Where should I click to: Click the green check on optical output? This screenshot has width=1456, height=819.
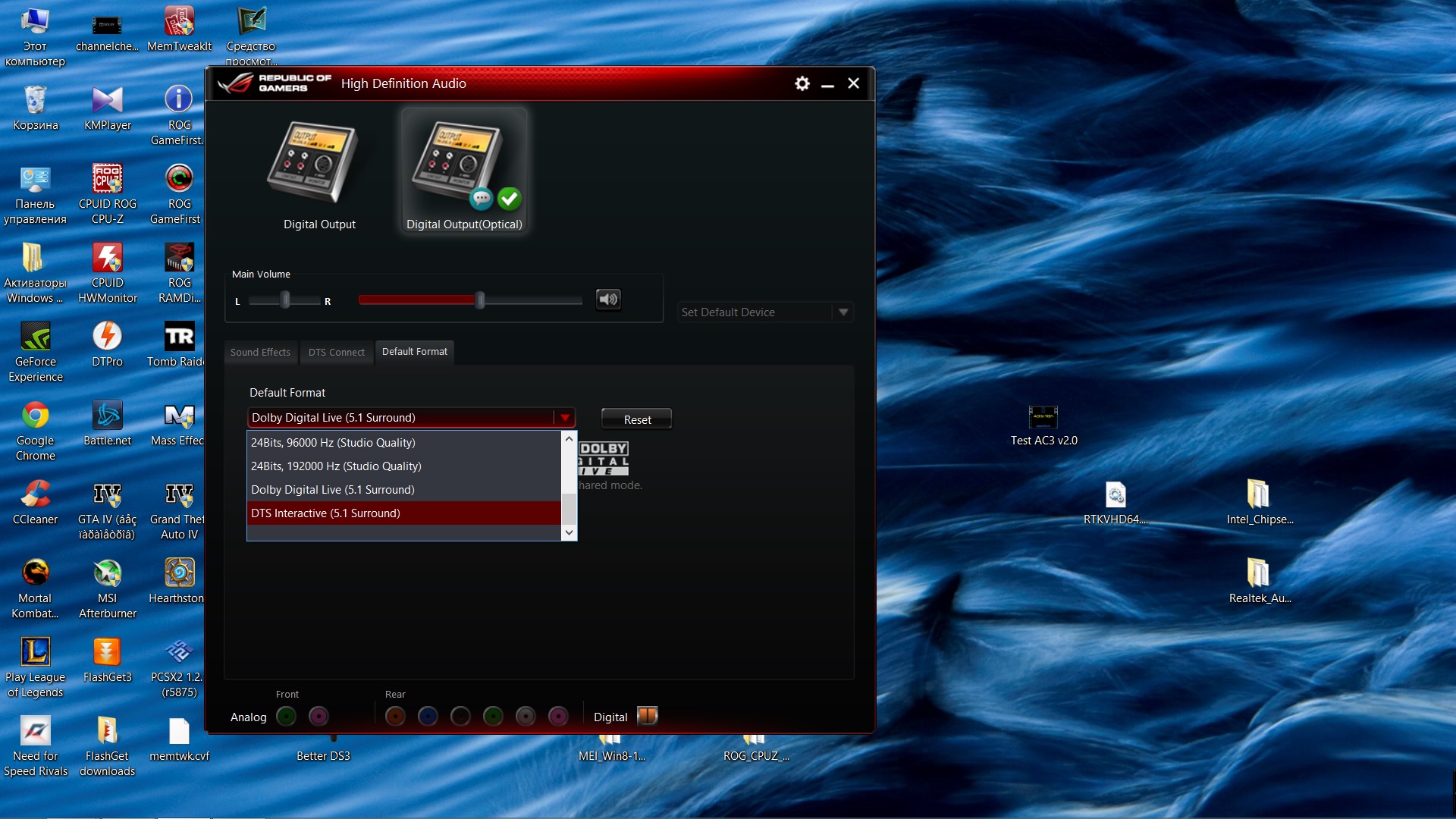click(x=509, y=199)
